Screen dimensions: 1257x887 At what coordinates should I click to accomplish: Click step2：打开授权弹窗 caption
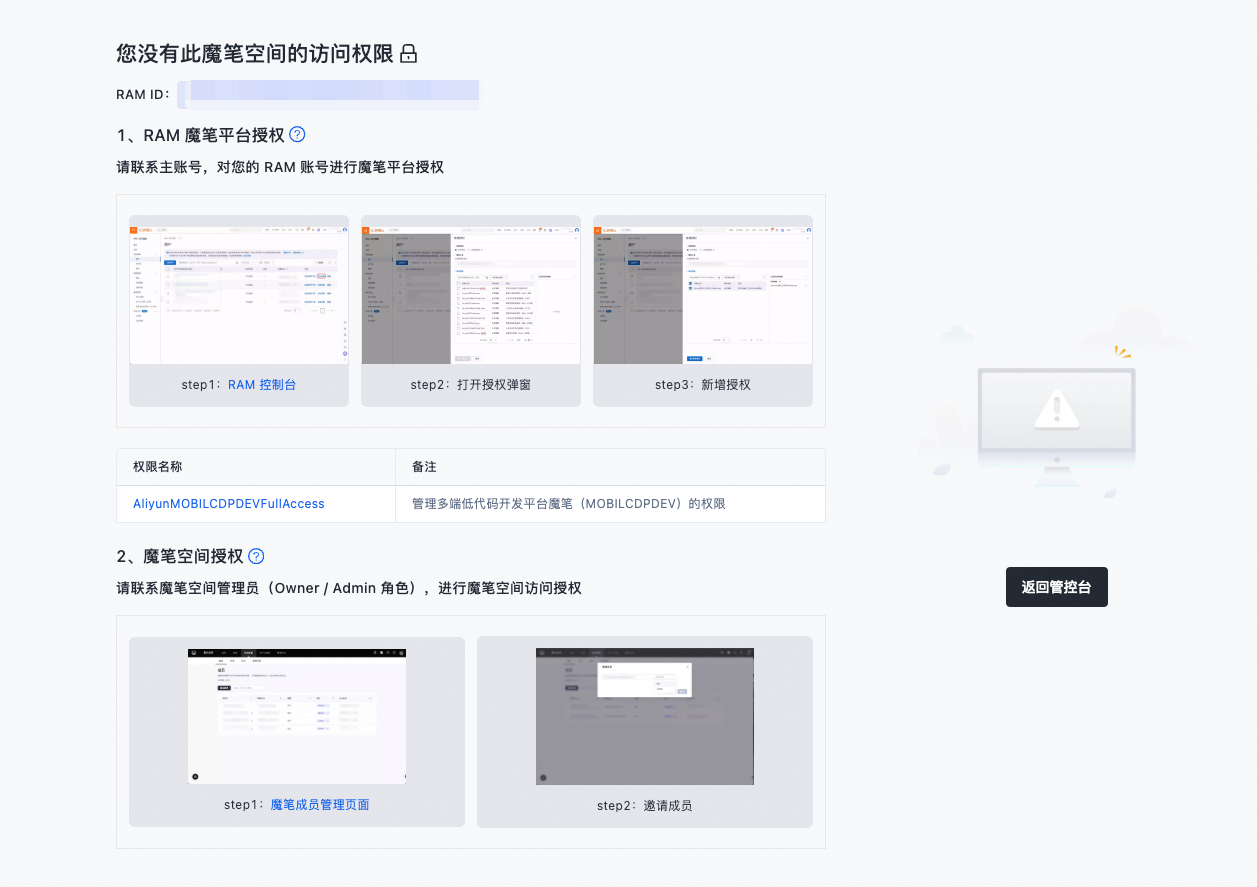[470, 384]
